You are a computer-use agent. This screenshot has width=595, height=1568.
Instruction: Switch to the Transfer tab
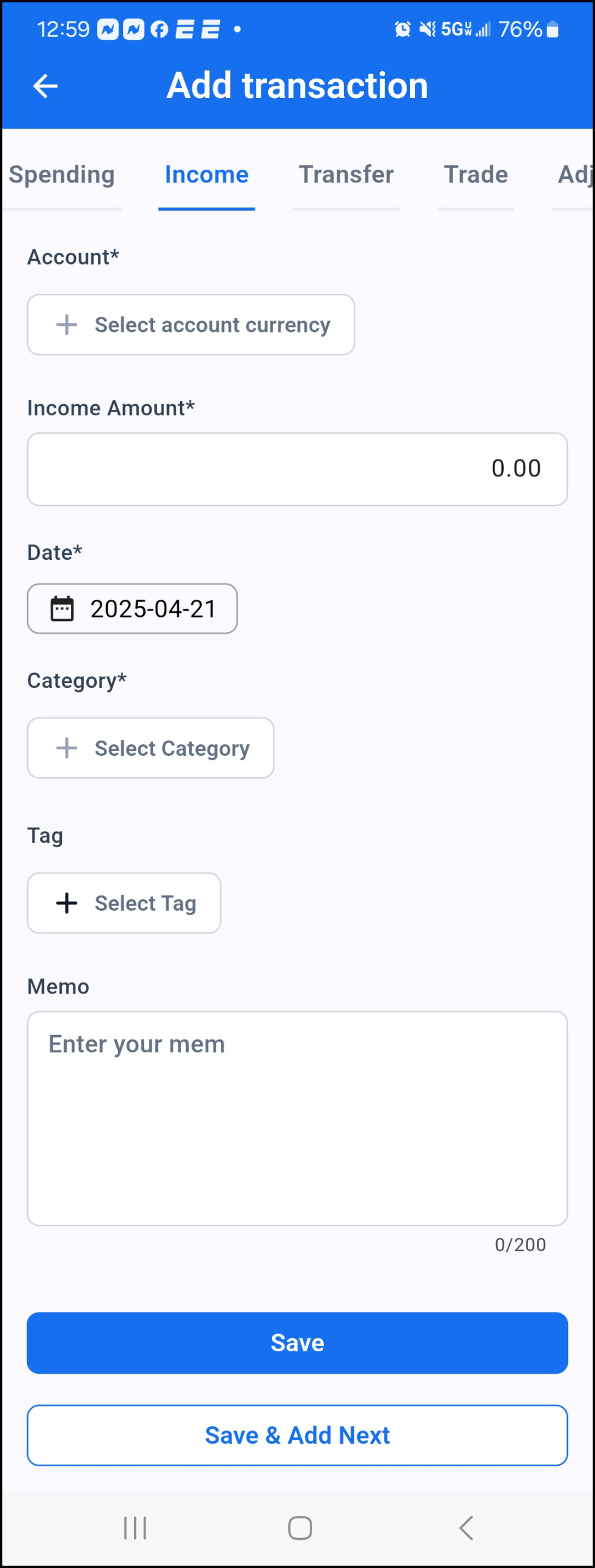coord(346,175)
